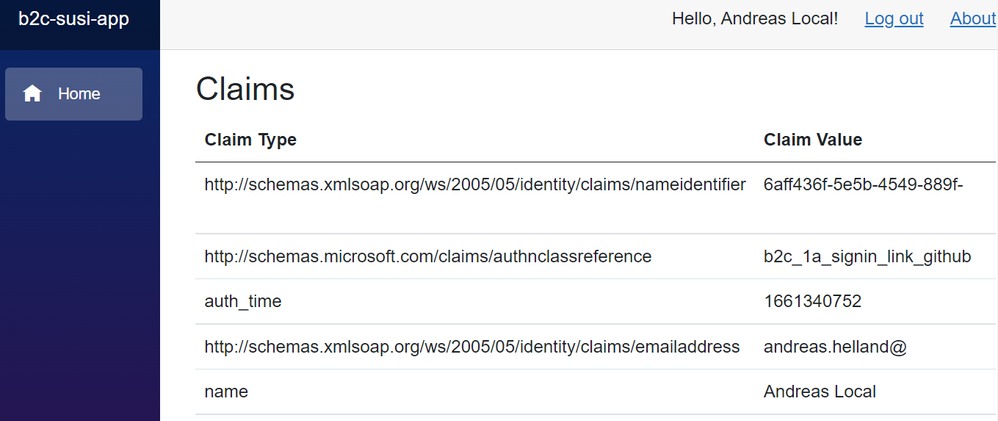The image size is (998, 421).
Task: Click the 1661340752 timestamp value
Action: (x=812, y=302)
